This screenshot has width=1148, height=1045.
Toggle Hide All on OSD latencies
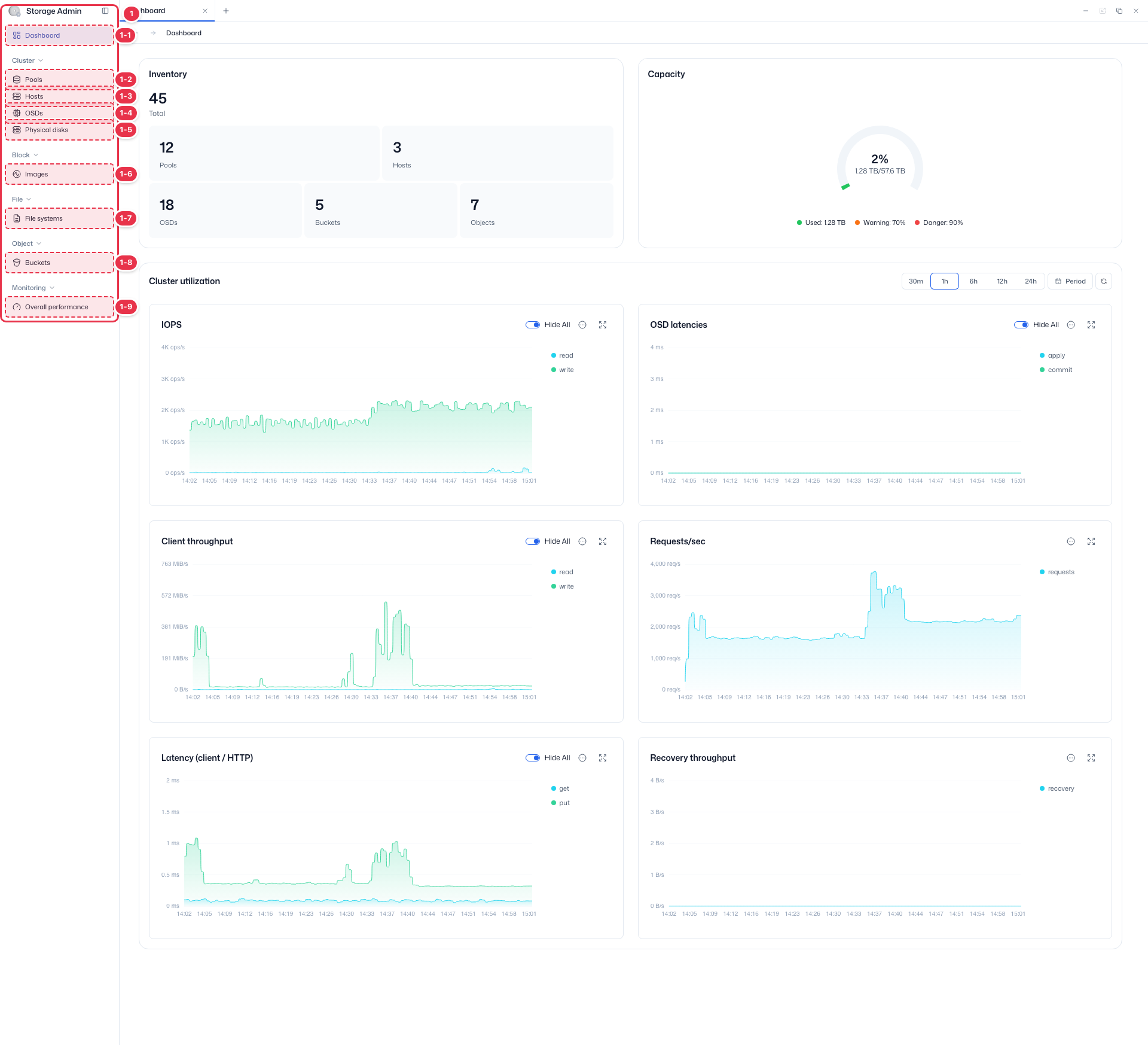[1021, 325]
